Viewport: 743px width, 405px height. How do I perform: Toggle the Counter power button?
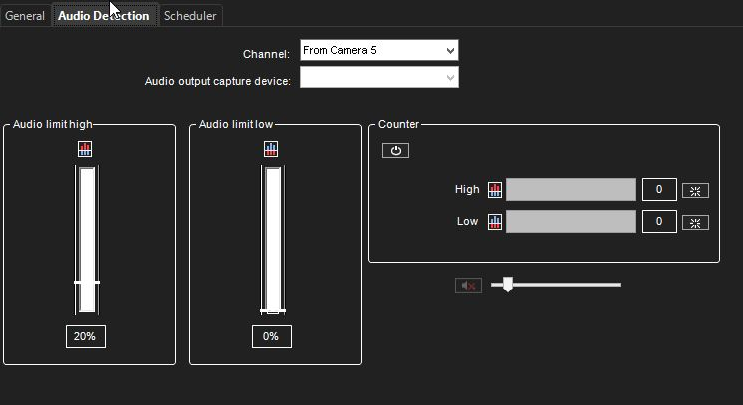tap(395, 150)
